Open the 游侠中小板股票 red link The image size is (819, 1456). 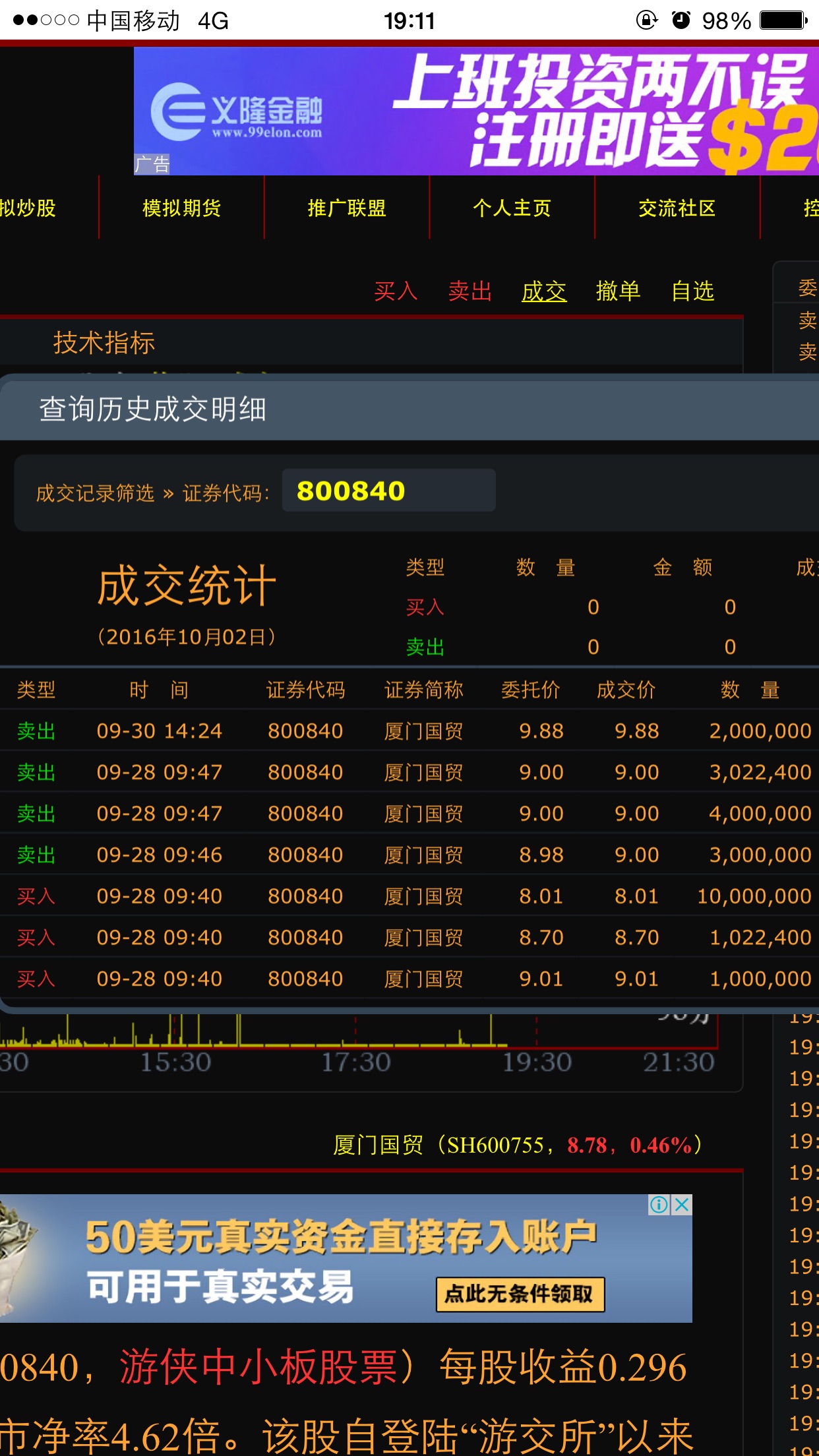click(x=258, y=1366)
